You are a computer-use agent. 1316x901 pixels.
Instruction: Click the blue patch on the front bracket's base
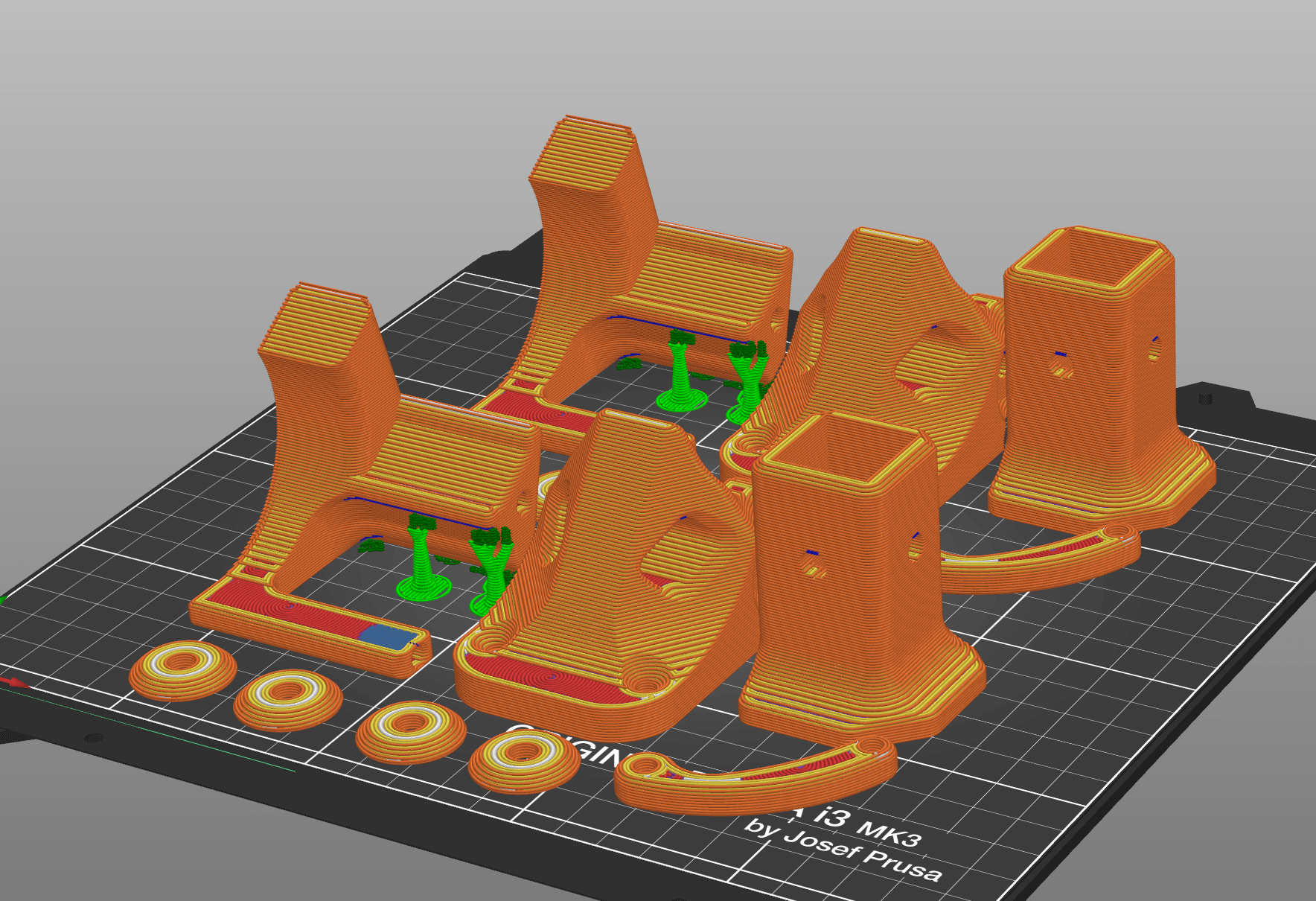tap(389, 637)
